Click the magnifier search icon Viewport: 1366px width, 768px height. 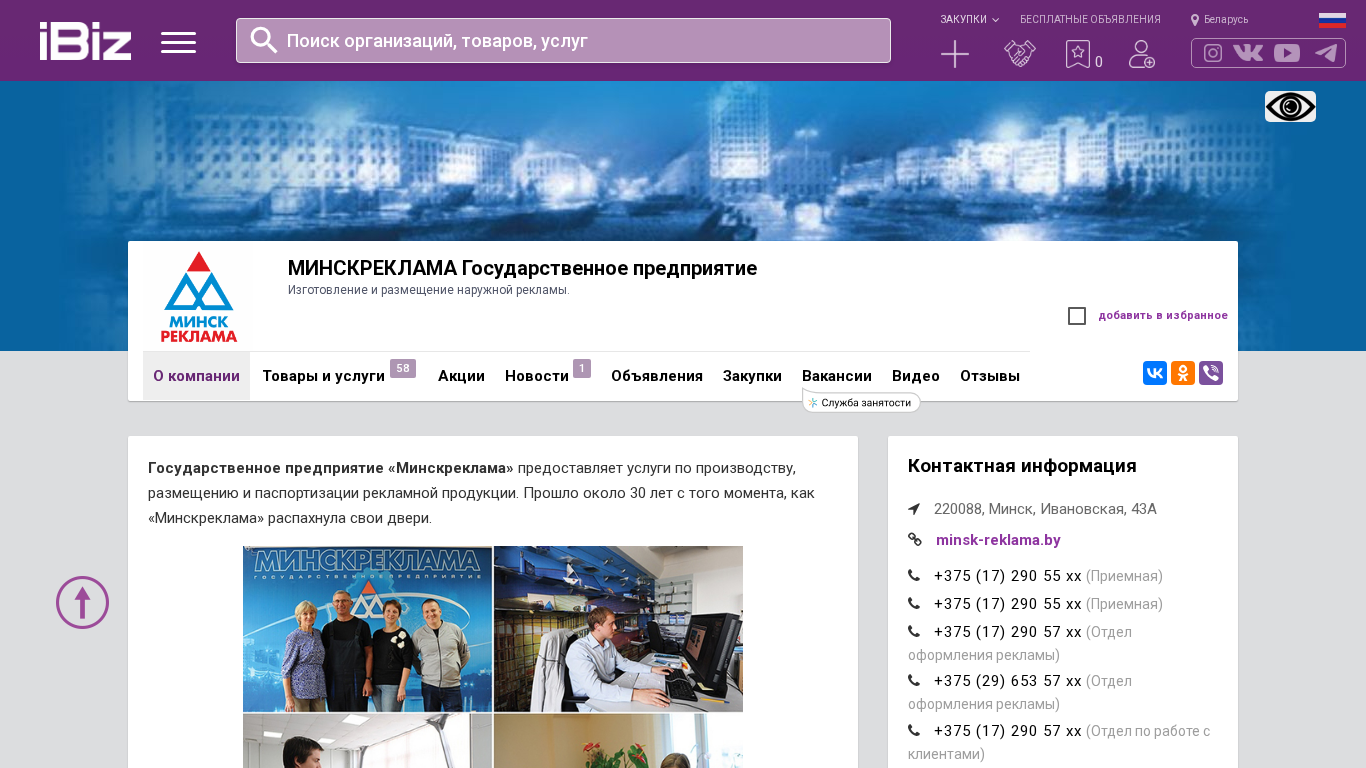(x=264, y=40)
